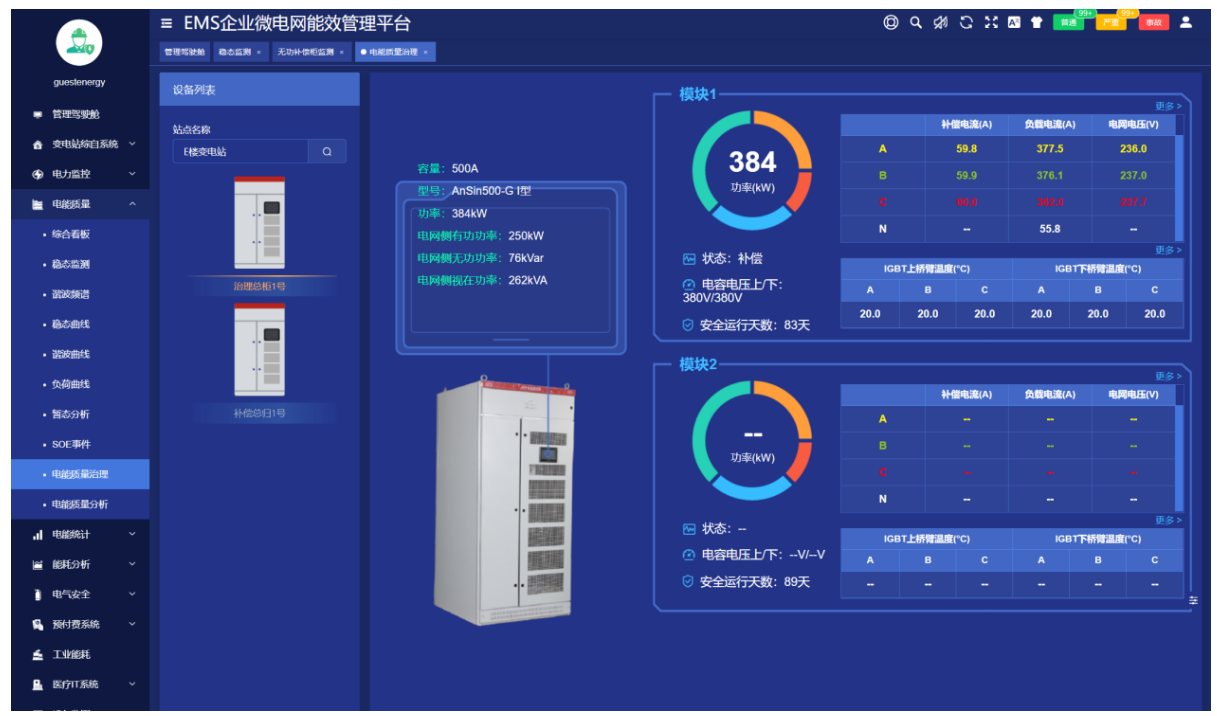
Task: Click 更多 link above 模块1 current table
Action: tap(1167, 106)
